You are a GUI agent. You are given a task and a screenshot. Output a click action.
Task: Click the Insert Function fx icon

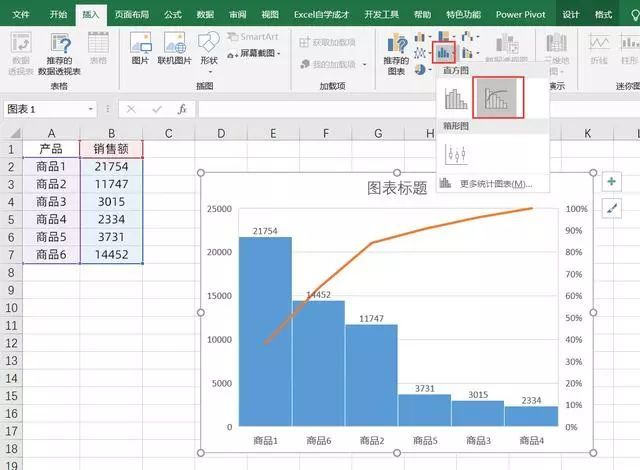pyautogui.click(x=182, y=109)
